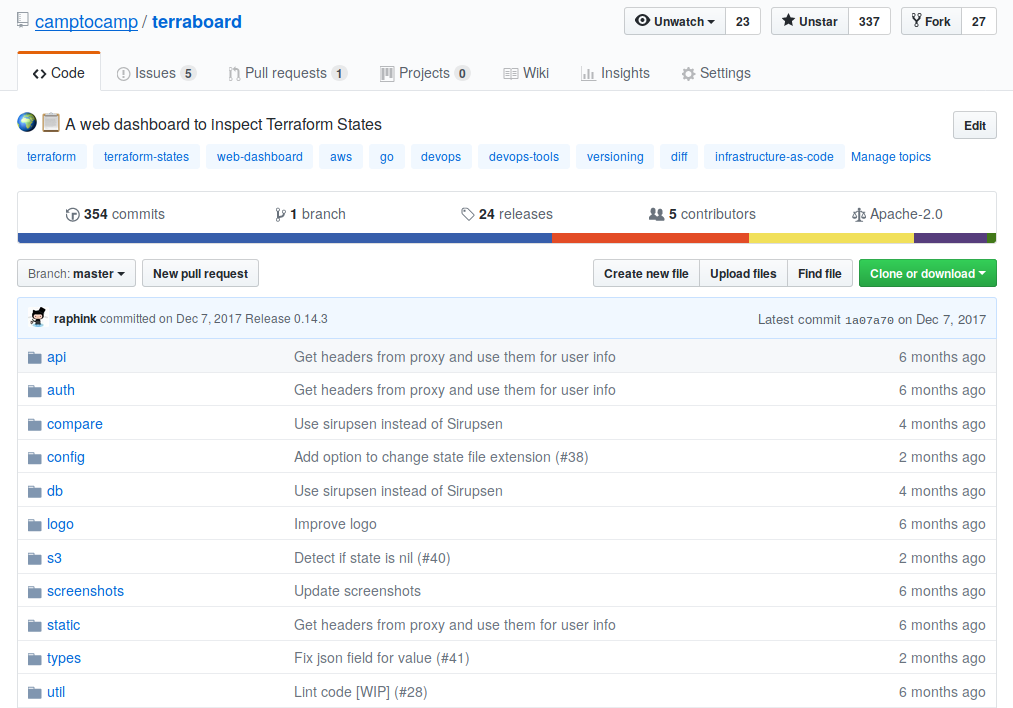Click the Edit description button
The image size is (1013, 708).
[x=975, y=125]
